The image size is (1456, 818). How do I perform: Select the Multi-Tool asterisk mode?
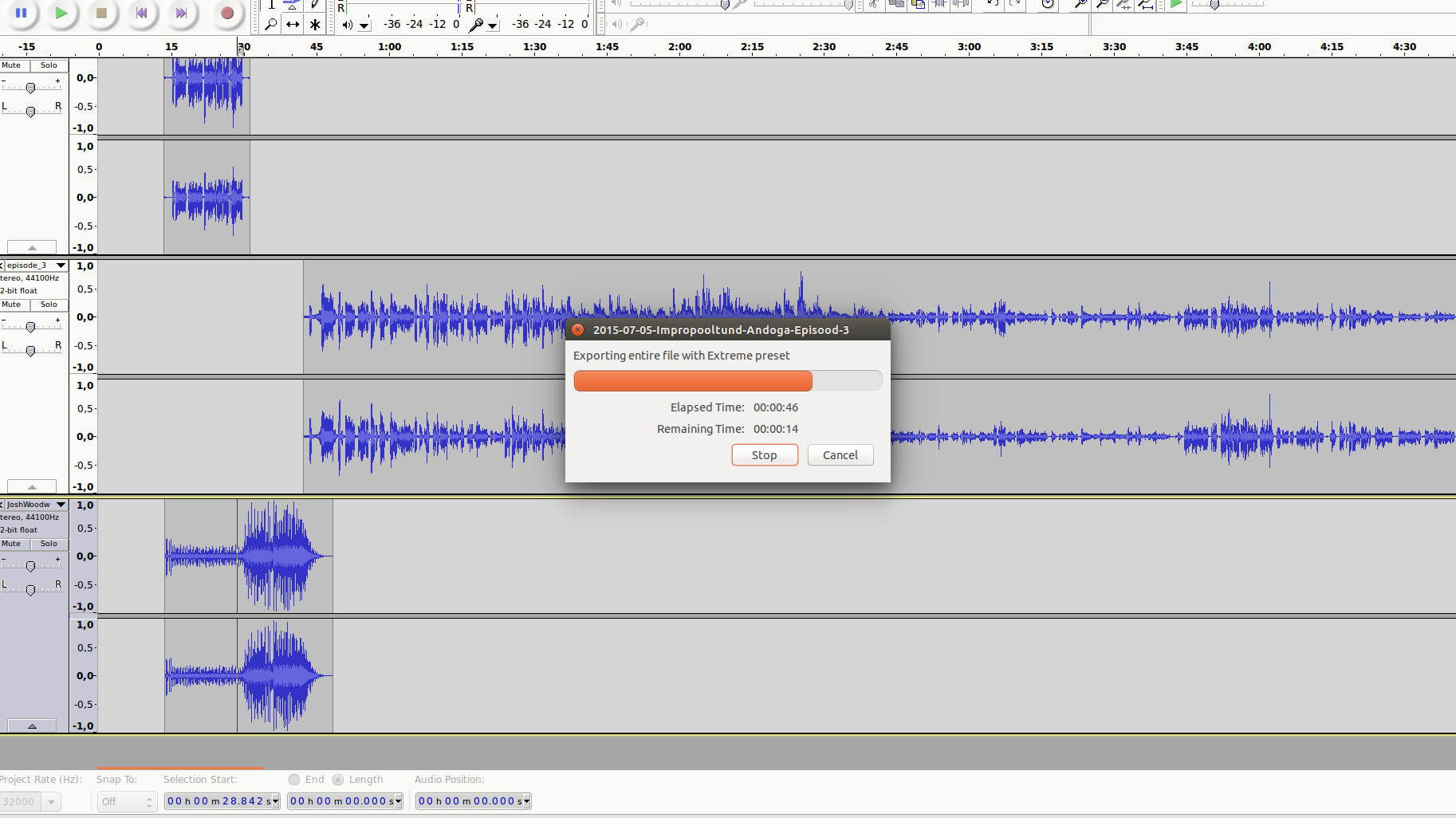[315, 24]
